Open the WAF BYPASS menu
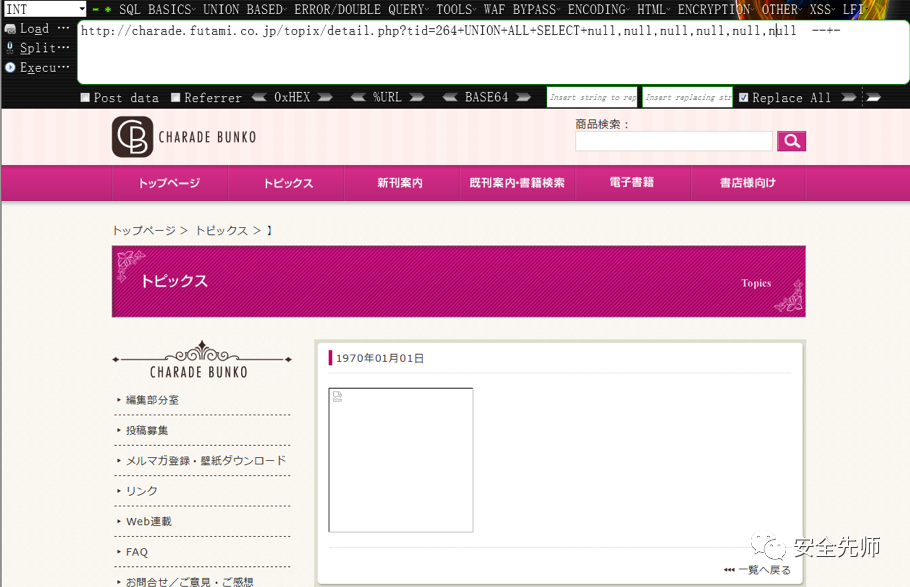 (x=522, y=10)
